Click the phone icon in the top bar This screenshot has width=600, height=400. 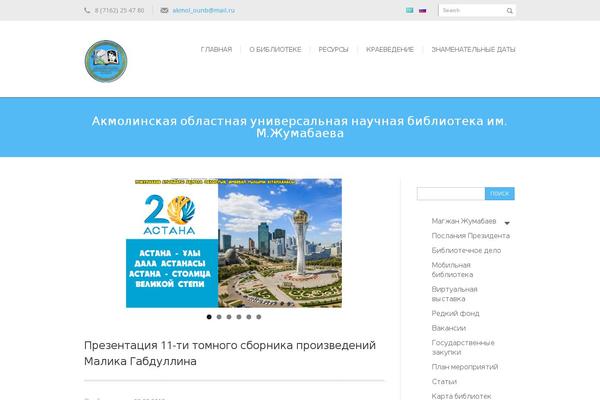(87, 10)
